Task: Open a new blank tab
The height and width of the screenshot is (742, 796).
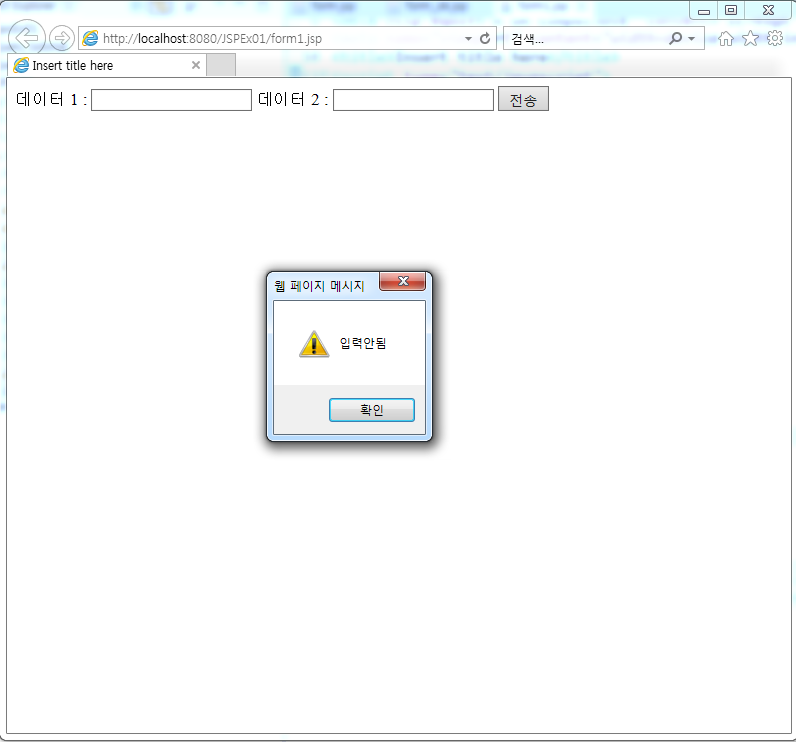Action: (x=221, y=65)
